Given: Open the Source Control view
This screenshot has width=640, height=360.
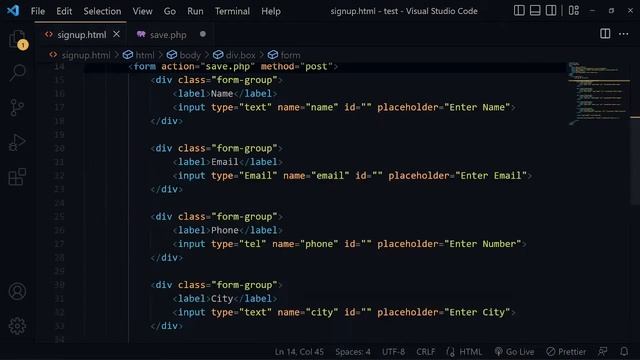Looking at the screenshot, I should coord(17,108).
